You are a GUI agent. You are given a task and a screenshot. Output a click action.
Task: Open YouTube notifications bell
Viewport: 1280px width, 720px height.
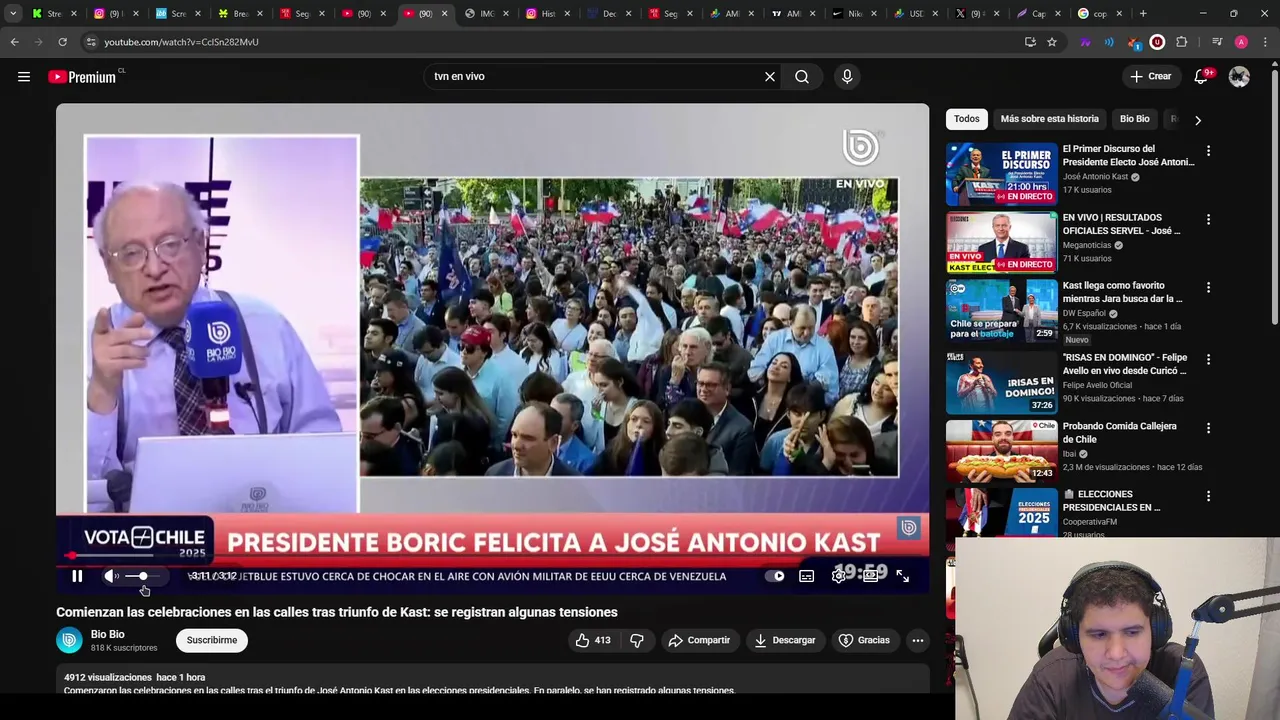pos(1202,76)
